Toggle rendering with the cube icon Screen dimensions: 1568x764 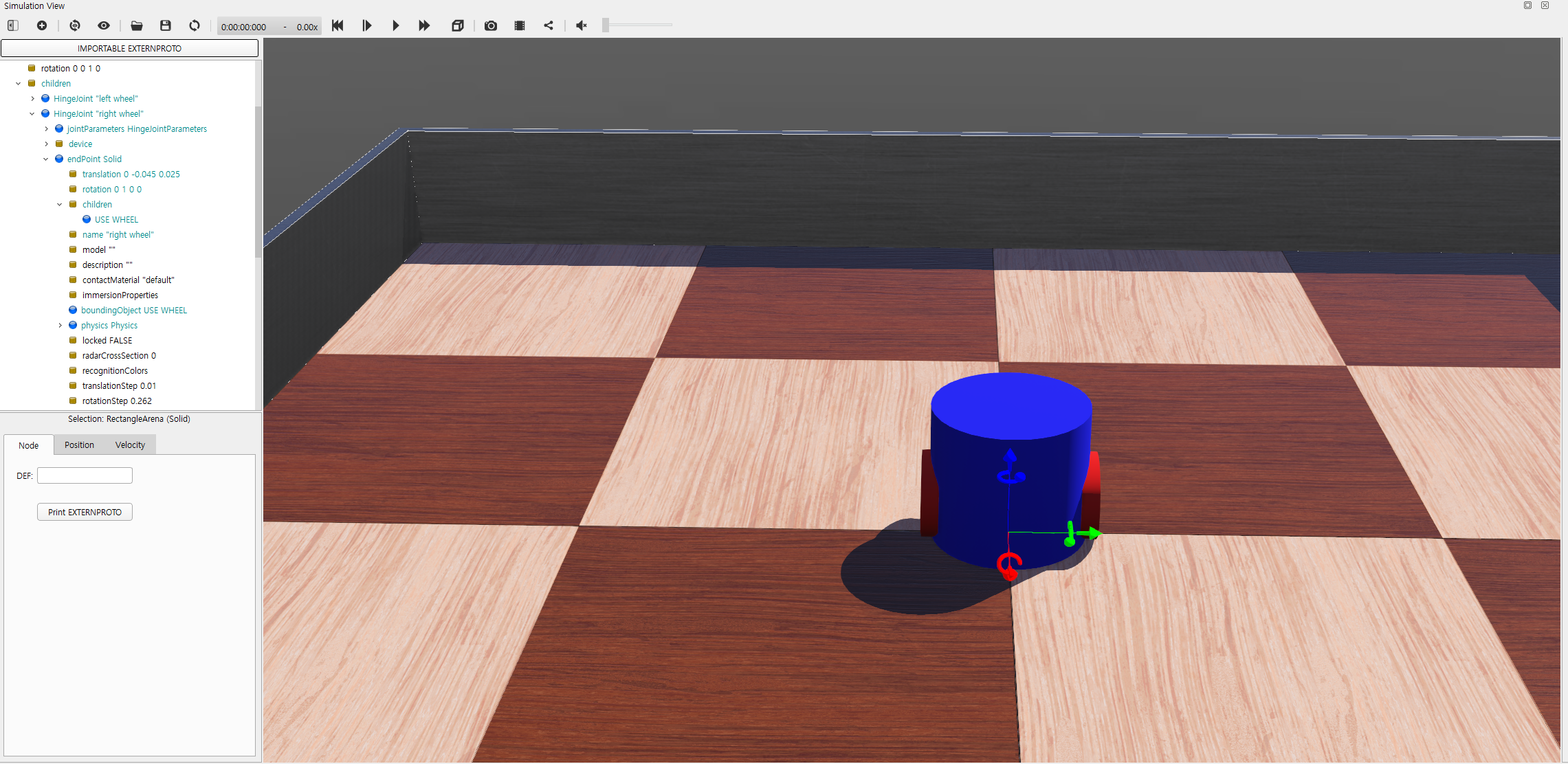tap(458, 25)
